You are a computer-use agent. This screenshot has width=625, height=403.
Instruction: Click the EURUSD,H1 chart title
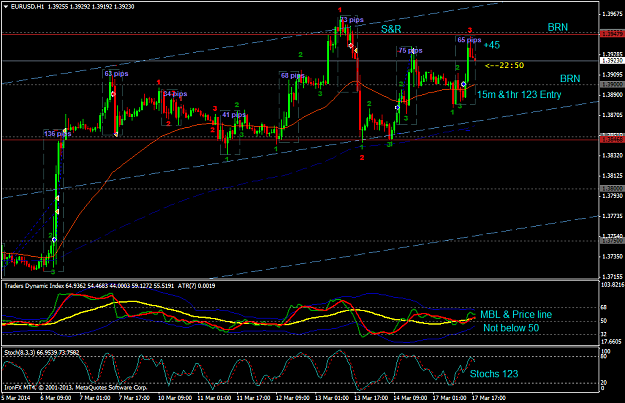28,6
